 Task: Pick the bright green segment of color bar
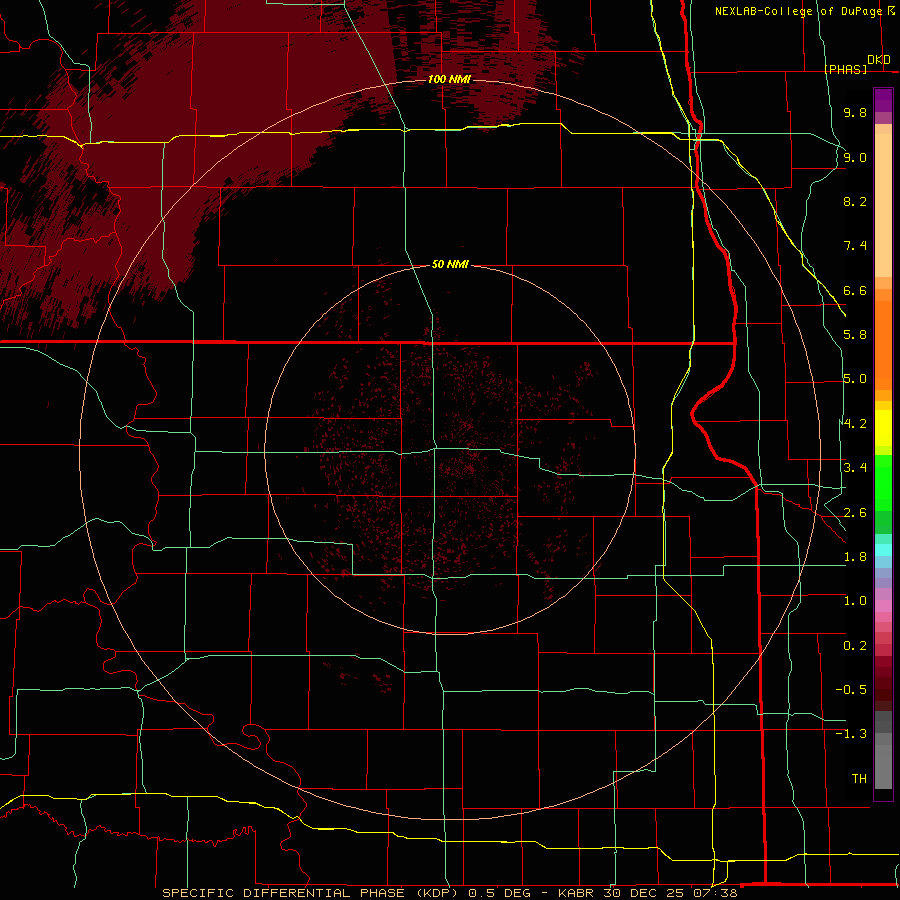point(883,482)
